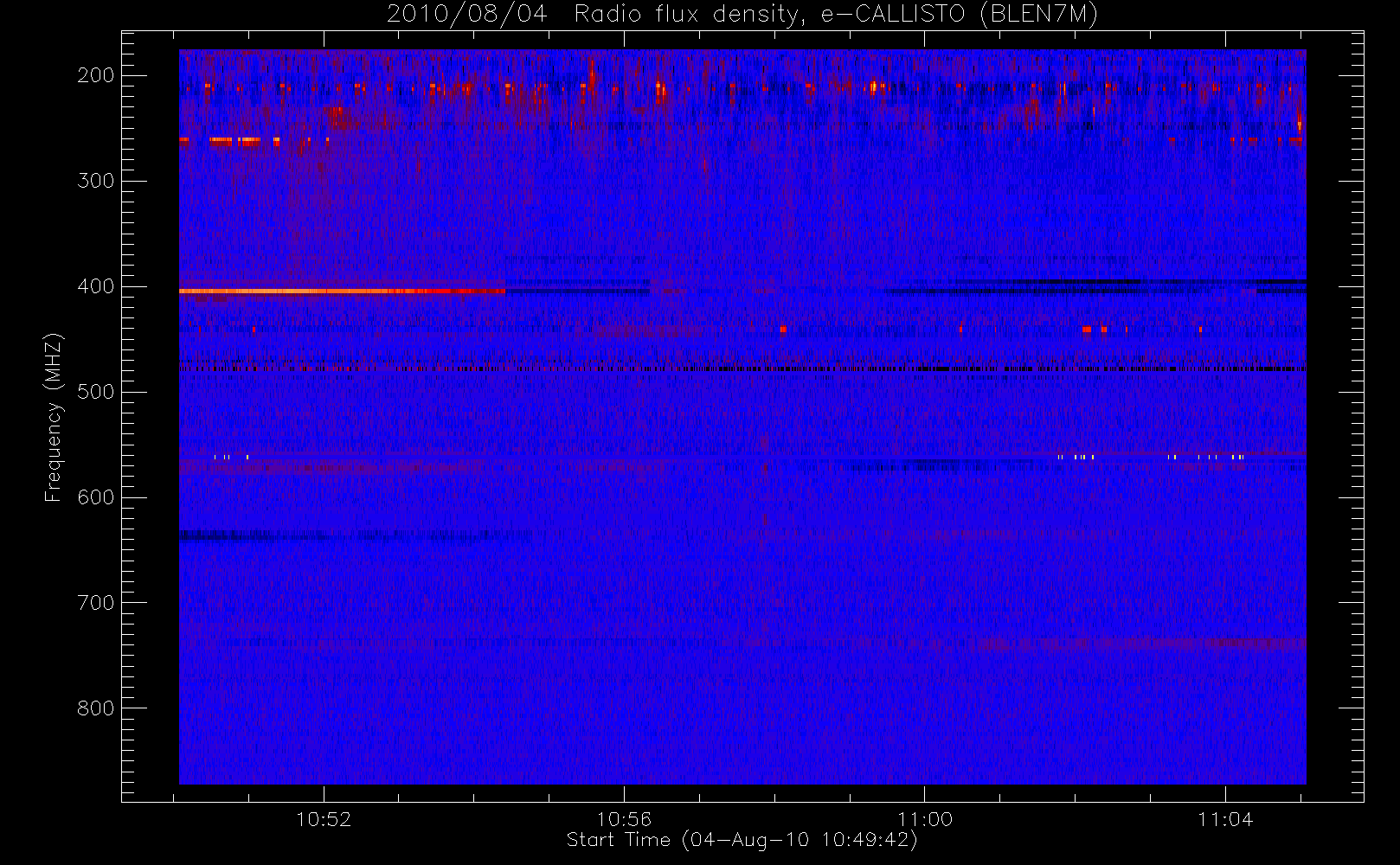1400x865 pixels.
Task: Click the 500 frequency tick label
Action: pos(96,392)
